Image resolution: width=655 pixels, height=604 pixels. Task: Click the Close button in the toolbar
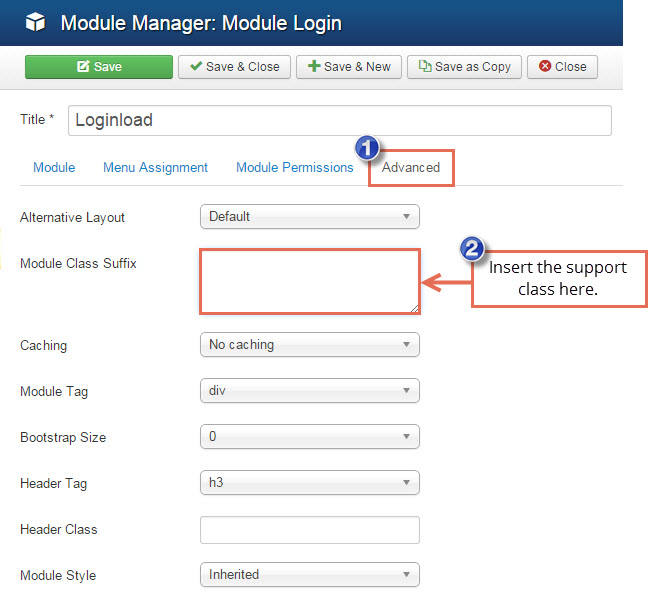click(x=562, y=67)
